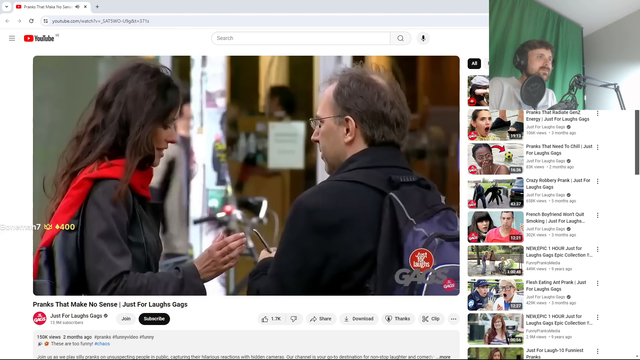The height and width of the screenshot is (360, 640).
Task: Go back using the browser back arrow
Action: click(7, 21)
